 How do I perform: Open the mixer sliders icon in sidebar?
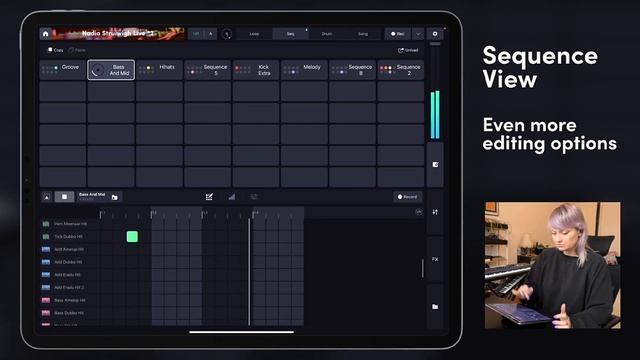pyautogui.click(x=435, y=212)
